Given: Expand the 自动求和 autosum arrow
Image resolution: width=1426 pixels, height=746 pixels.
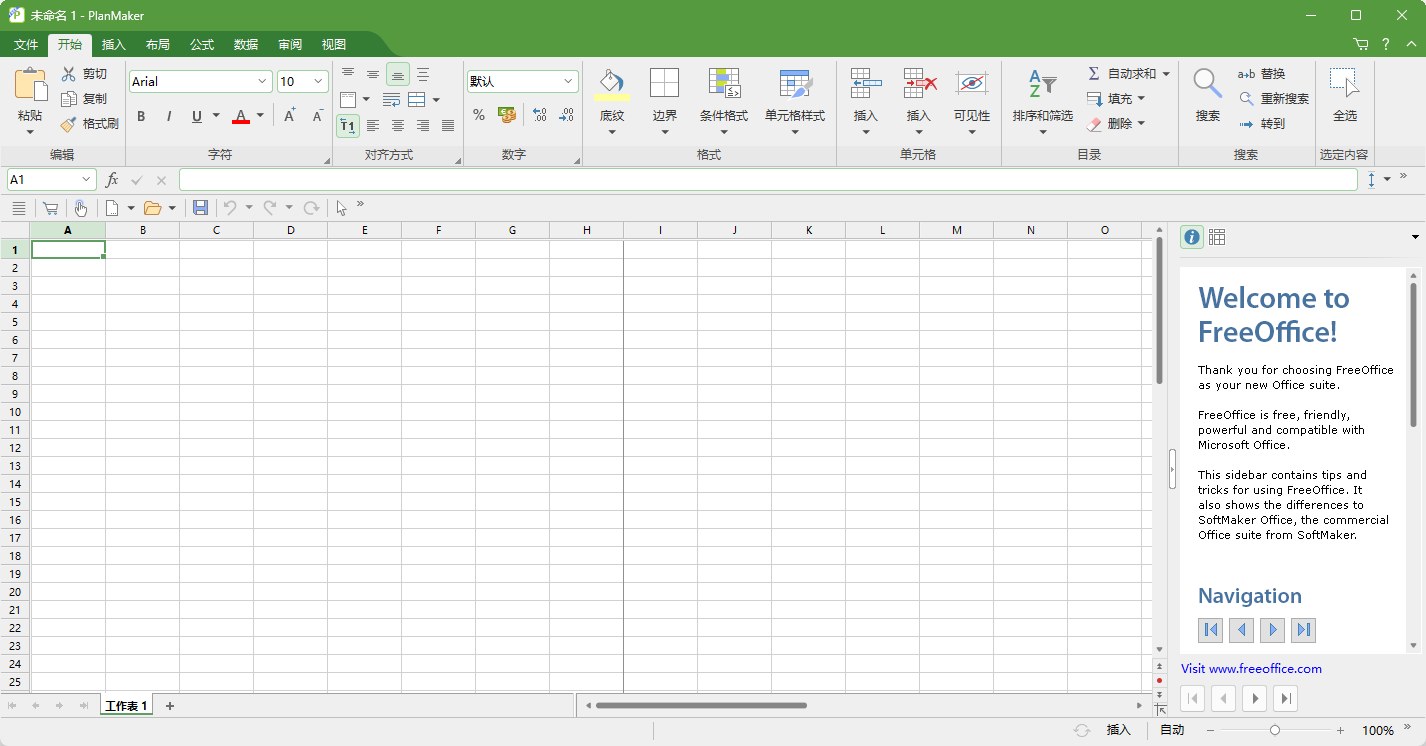Looking at the screenshot, I should click(x=1166, y=74).
